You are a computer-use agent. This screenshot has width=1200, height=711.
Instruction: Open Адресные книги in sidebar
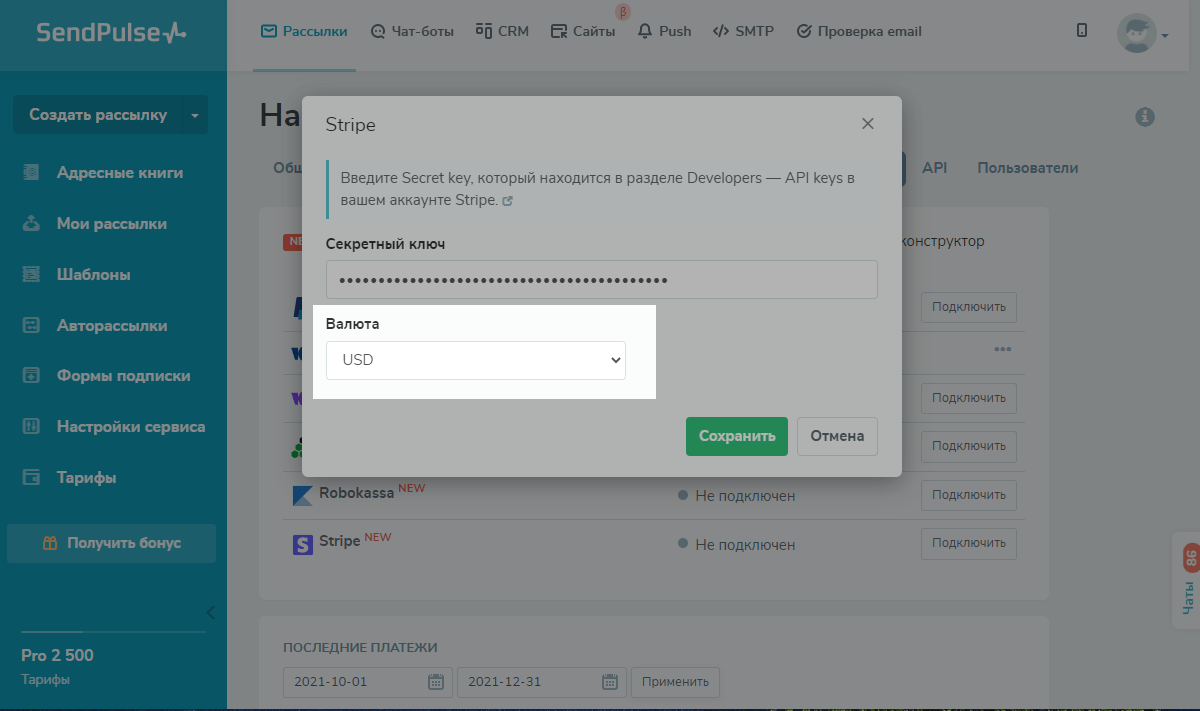point(119,172)
